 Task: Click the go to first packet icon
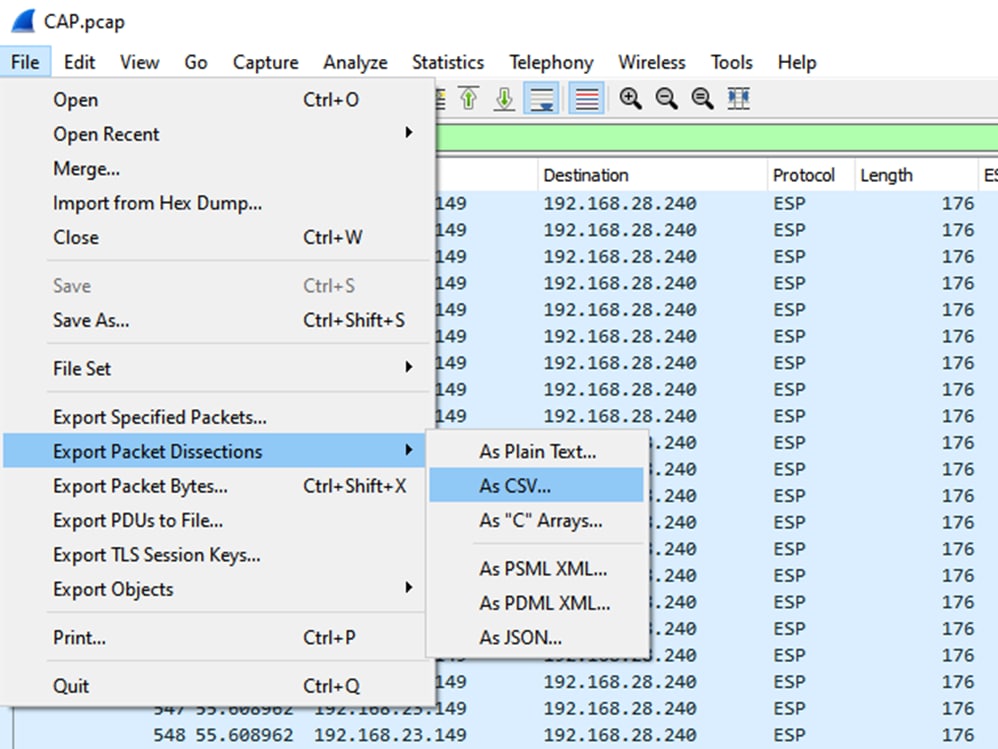click(468, 99)
